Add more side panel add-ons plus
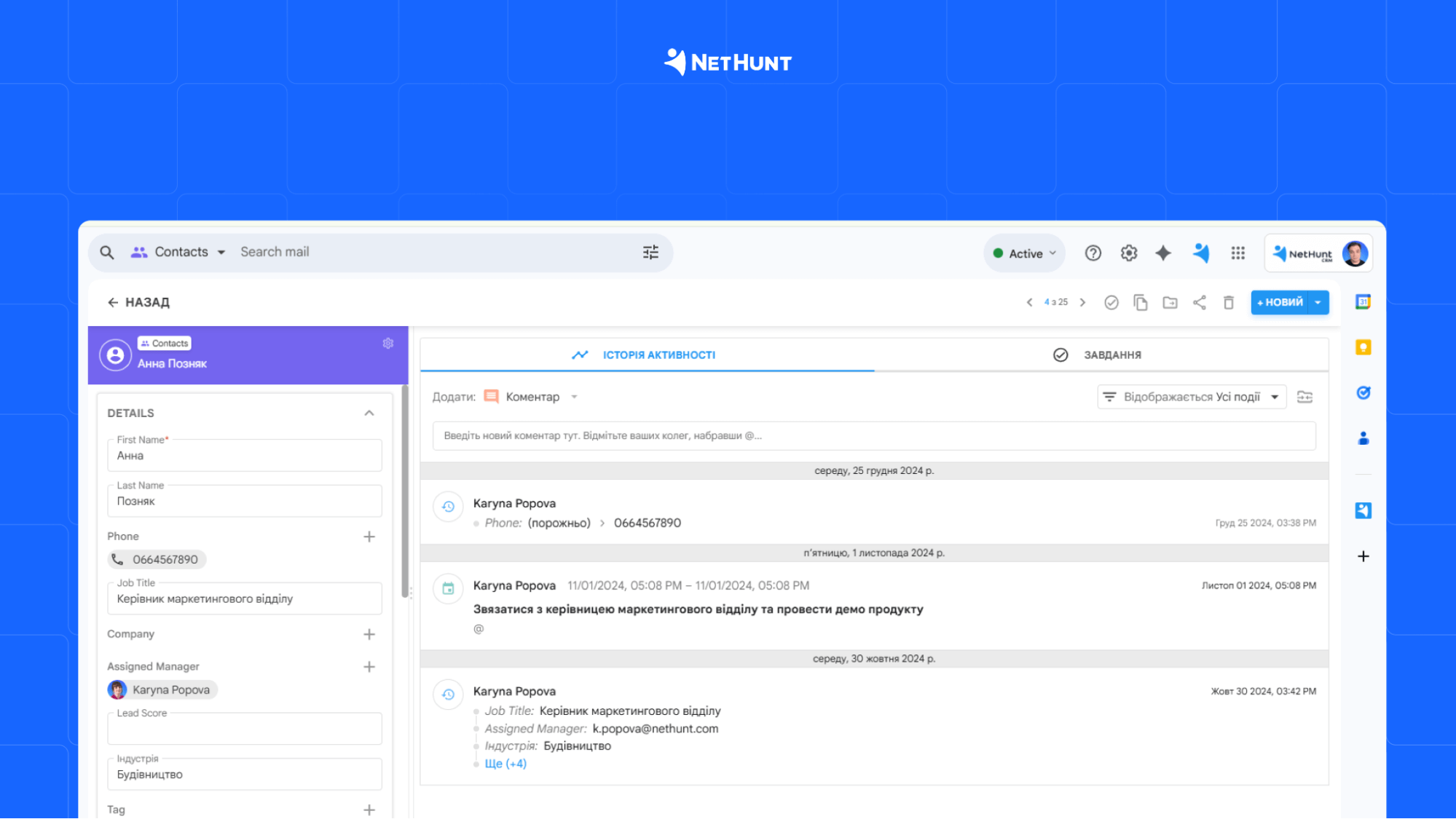1456x819 pixels. point(1363,556)
